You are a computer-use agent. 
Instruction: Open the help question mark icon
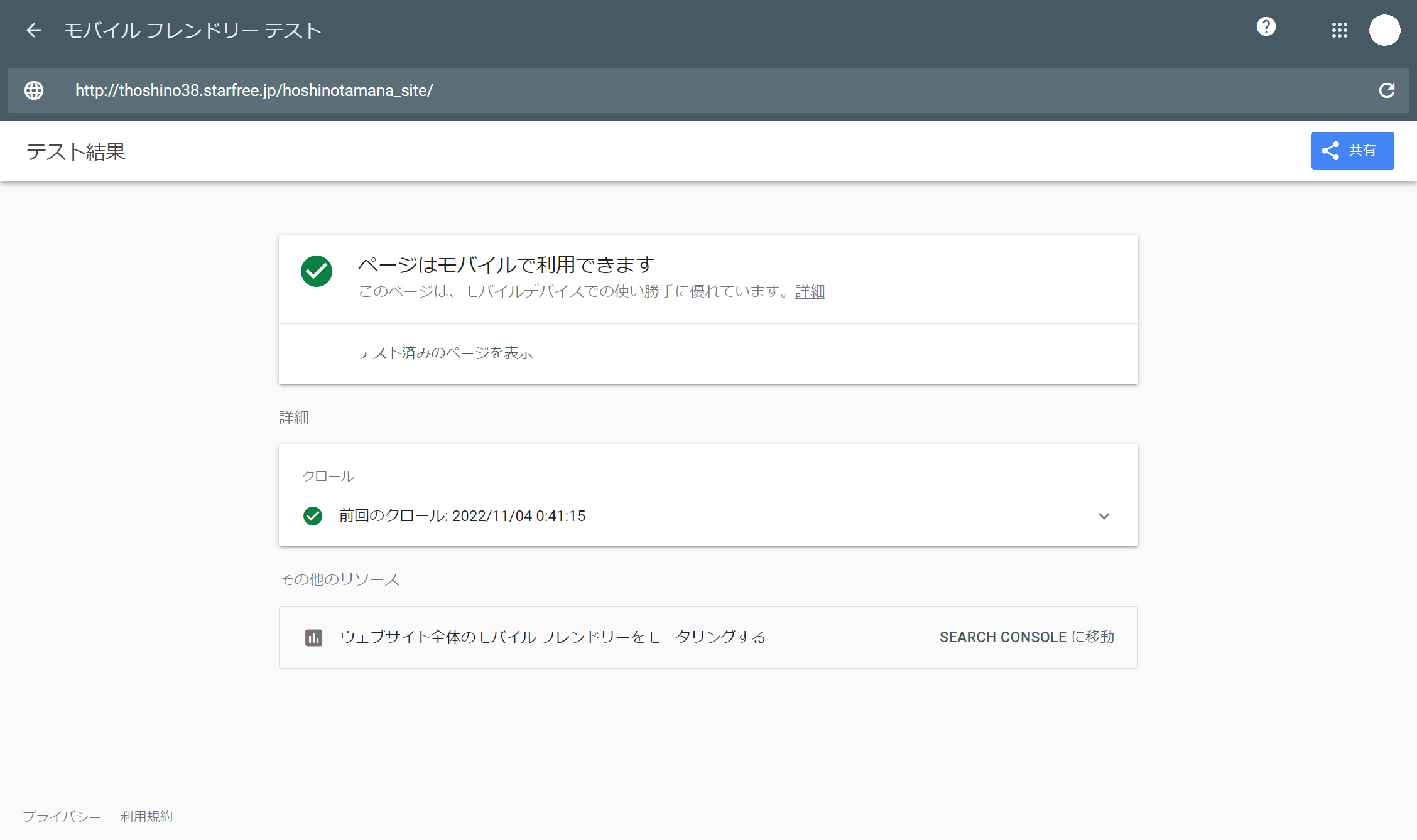coord(1266,27)
